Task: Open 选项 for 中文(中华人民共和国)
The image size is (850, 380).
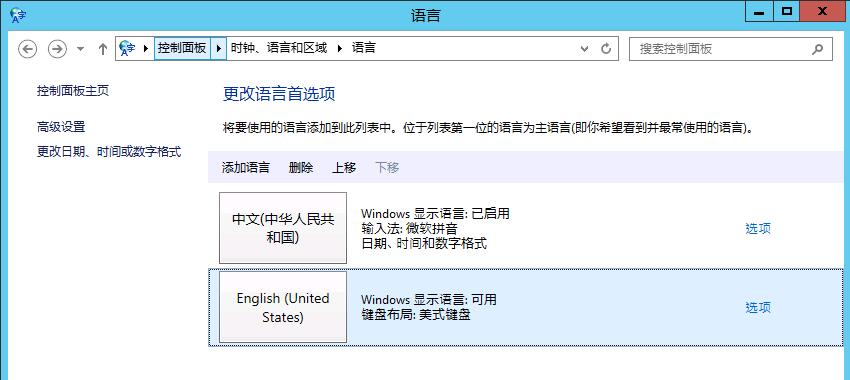Action: tap(758, 229)
